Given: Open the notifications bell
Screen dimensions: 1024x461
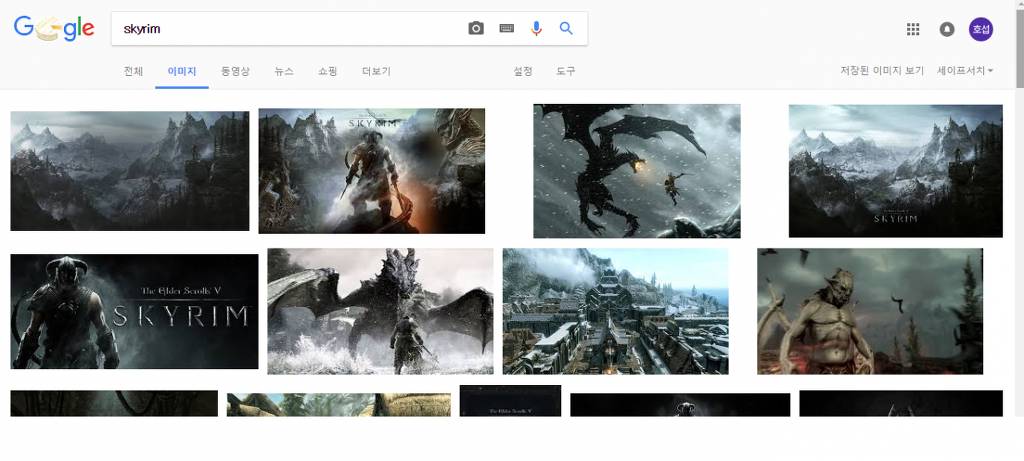Looking at the screenshot, I should click(946, 29).
